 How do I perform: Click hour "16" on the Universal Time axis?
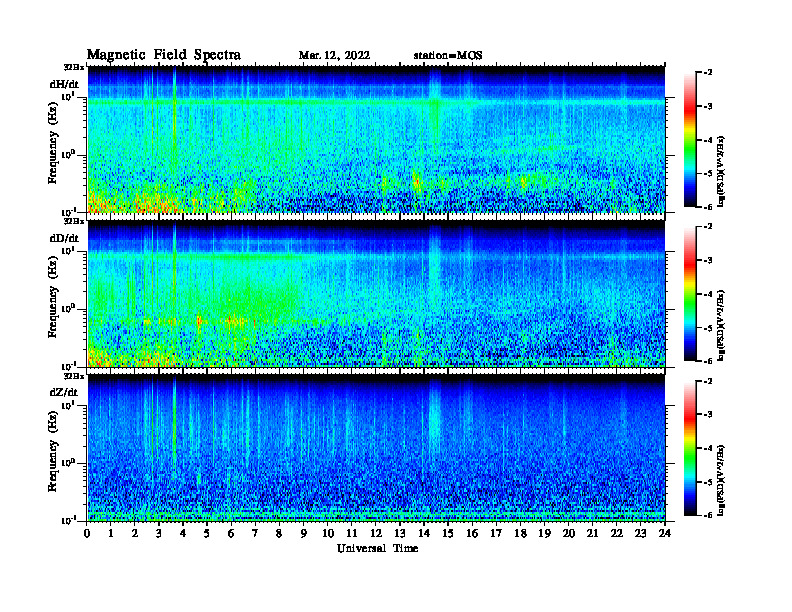[472, 534]
